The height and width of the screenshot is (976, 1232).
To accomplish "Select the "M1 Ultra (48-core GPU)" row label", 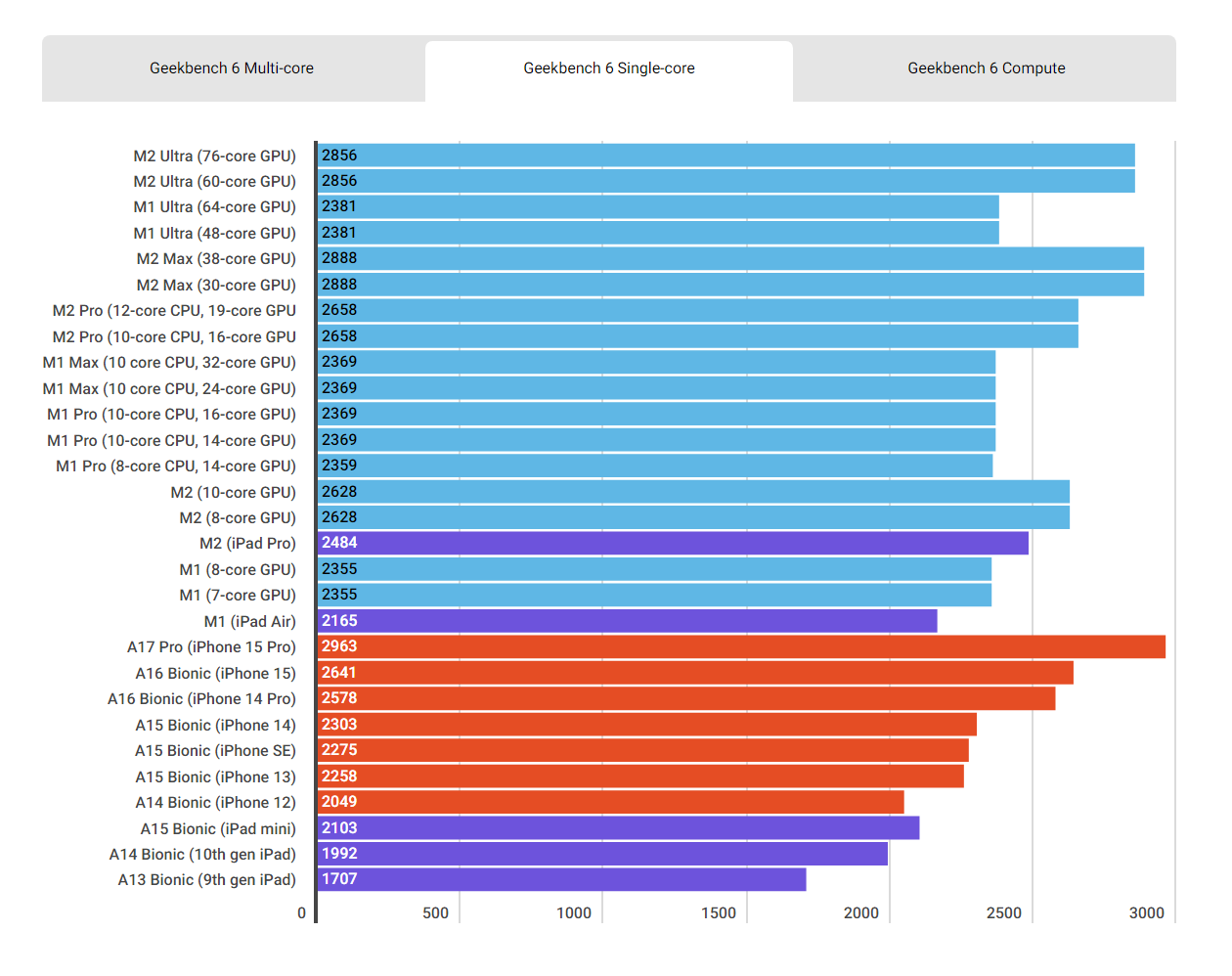I will tap(214, 234).
